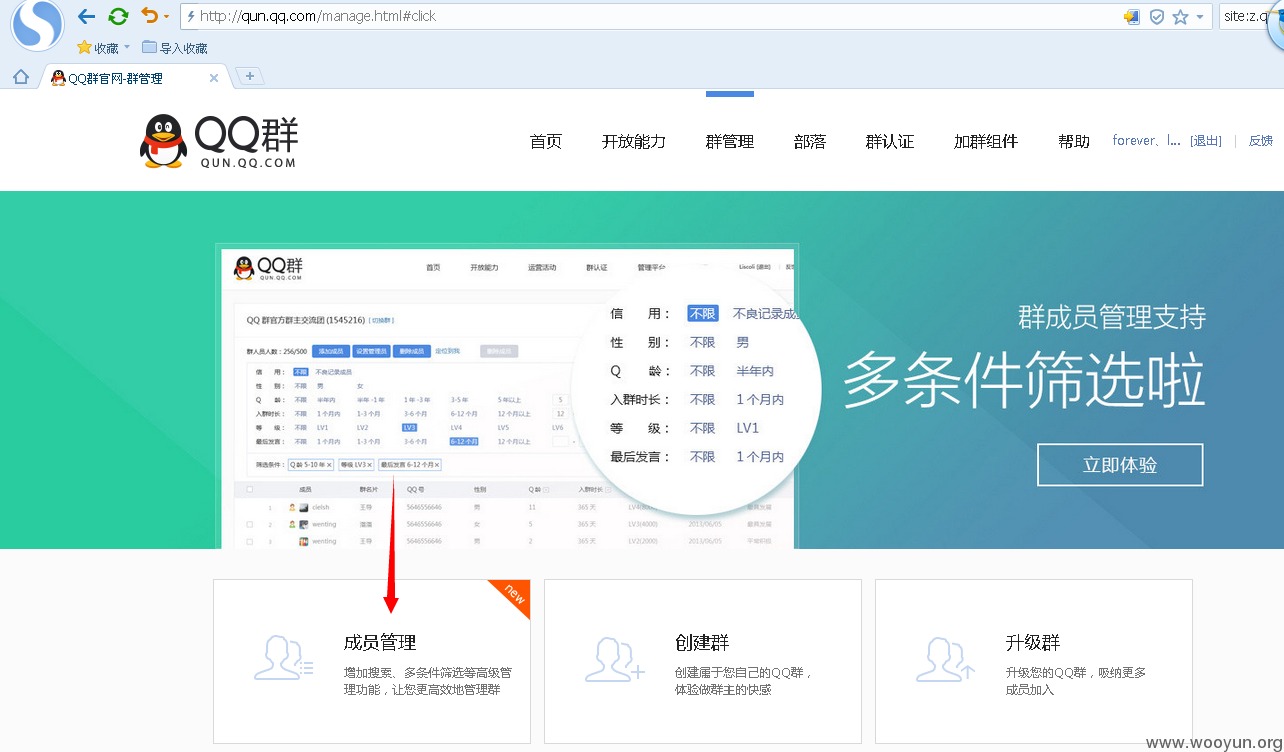Click the 升级群 card title
The image size is (1284, 752).
click(1033, 642)
